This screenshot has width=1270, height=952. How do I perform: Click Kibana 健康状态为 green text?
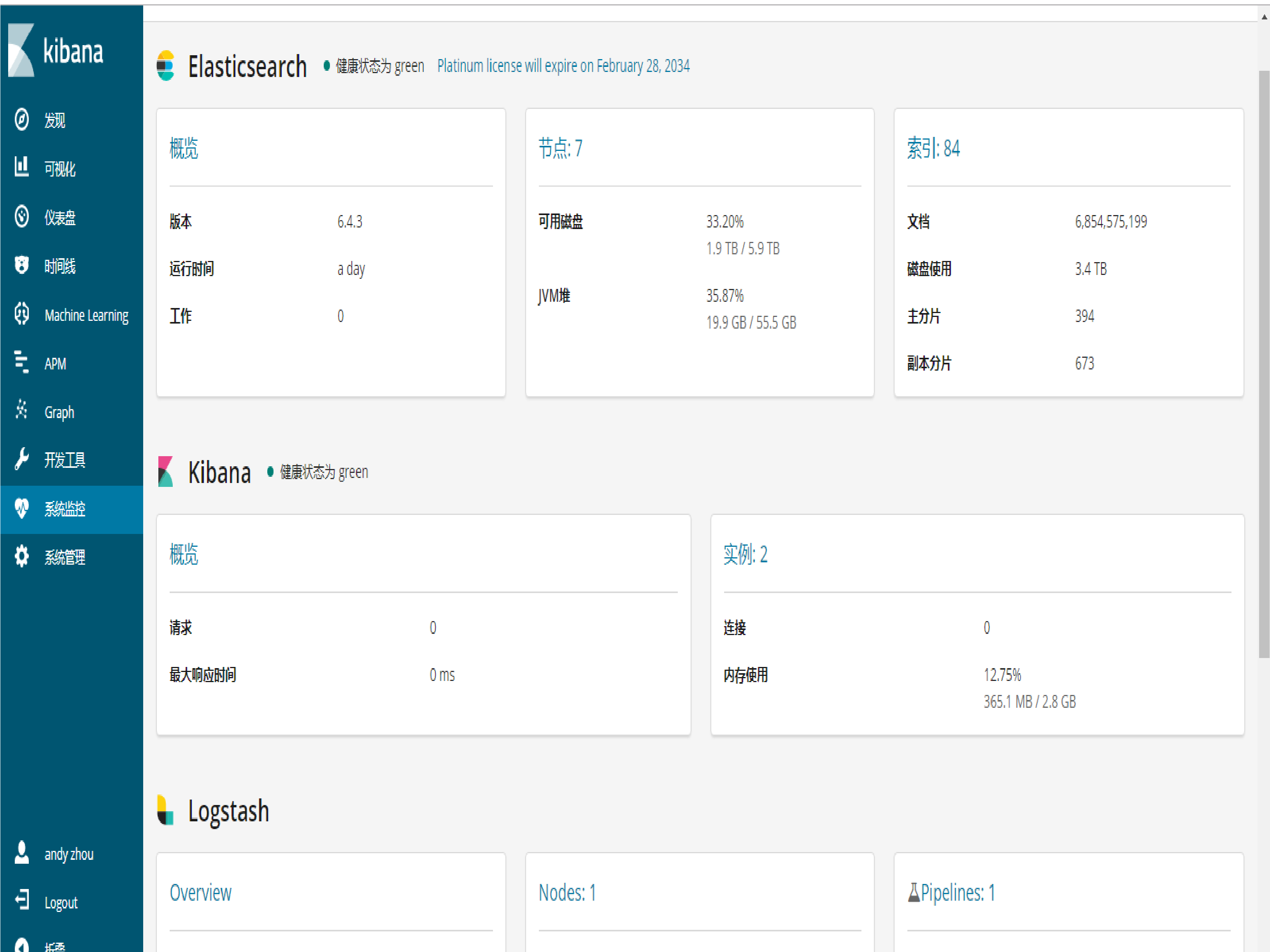pyautogui.click(x=324, y=472)
